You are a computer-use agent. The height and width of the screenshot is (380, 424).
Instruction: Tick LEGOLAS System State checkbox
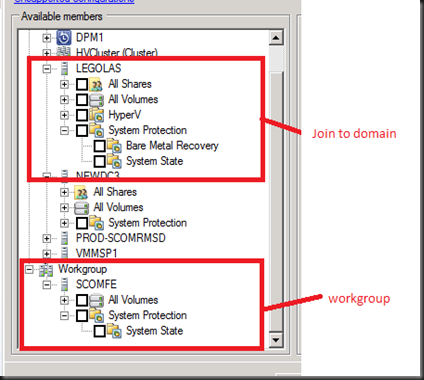point(100,161)
